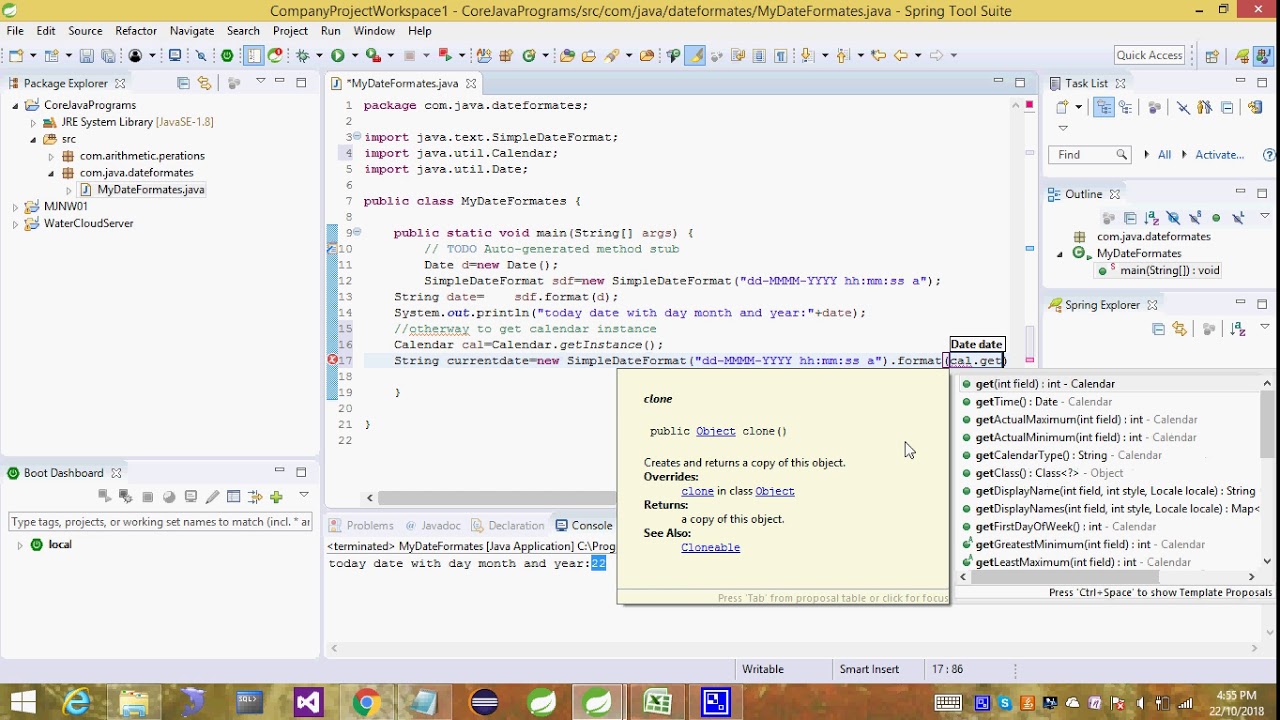Open Google Chrome from the taskbar
The image size is (1280, 720).
(366, 703)
